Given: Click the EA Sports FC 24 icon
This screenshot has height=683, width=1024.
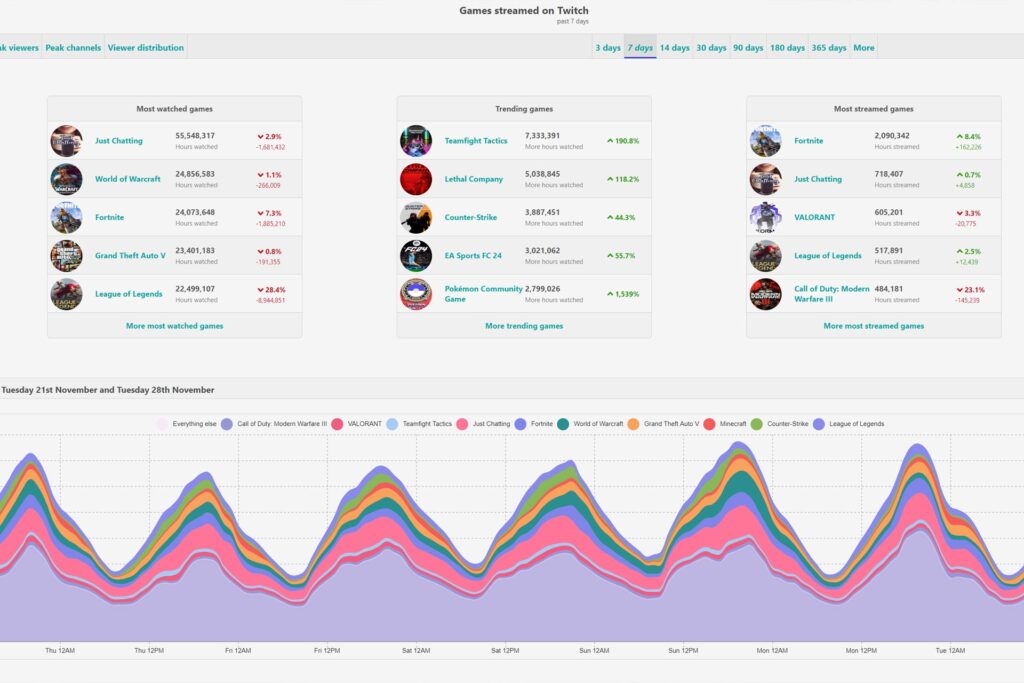Looking at the screenshot, I should point(416,256).
